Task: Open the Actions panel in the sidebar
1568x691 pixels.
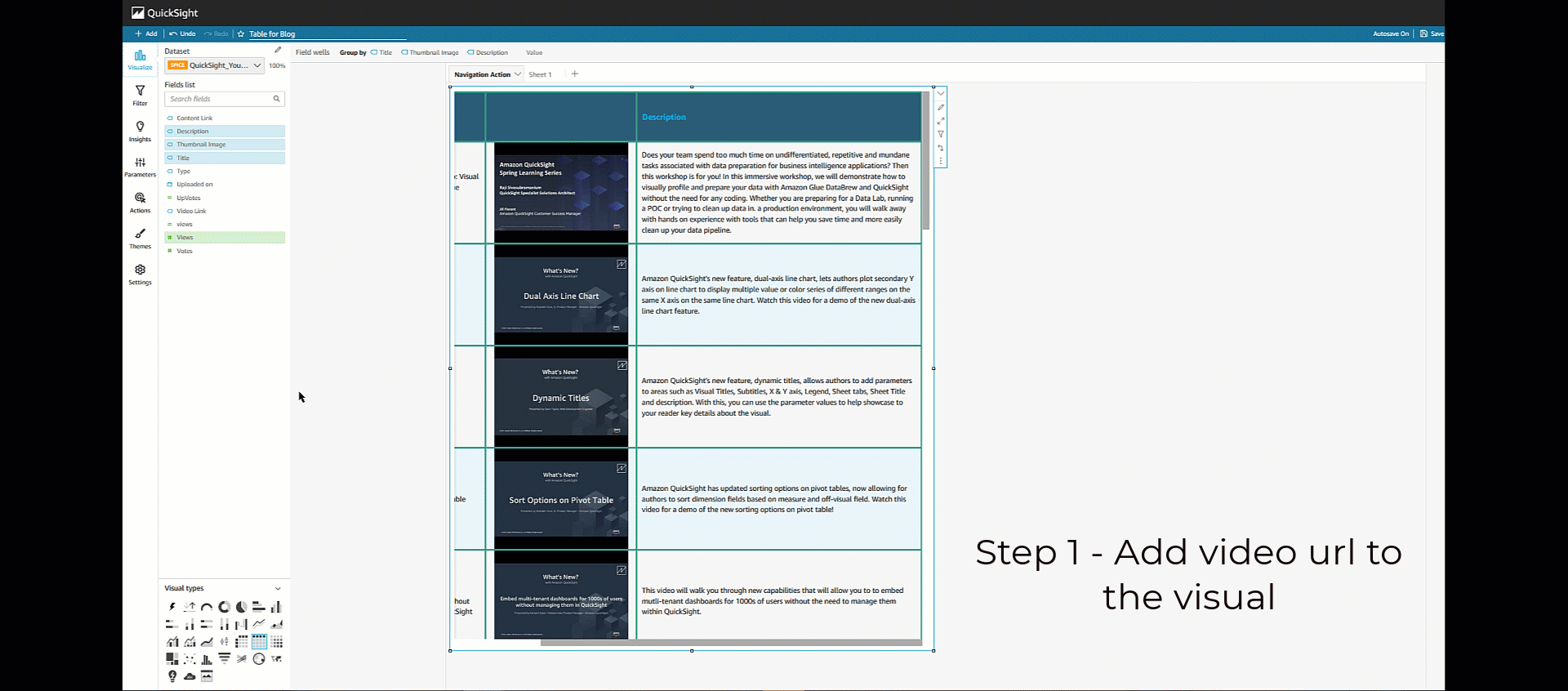Action: (x=140, y=203)
